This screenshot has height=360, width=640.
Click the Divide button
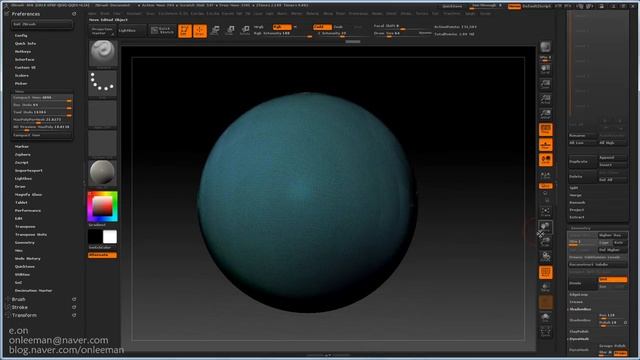582,283
